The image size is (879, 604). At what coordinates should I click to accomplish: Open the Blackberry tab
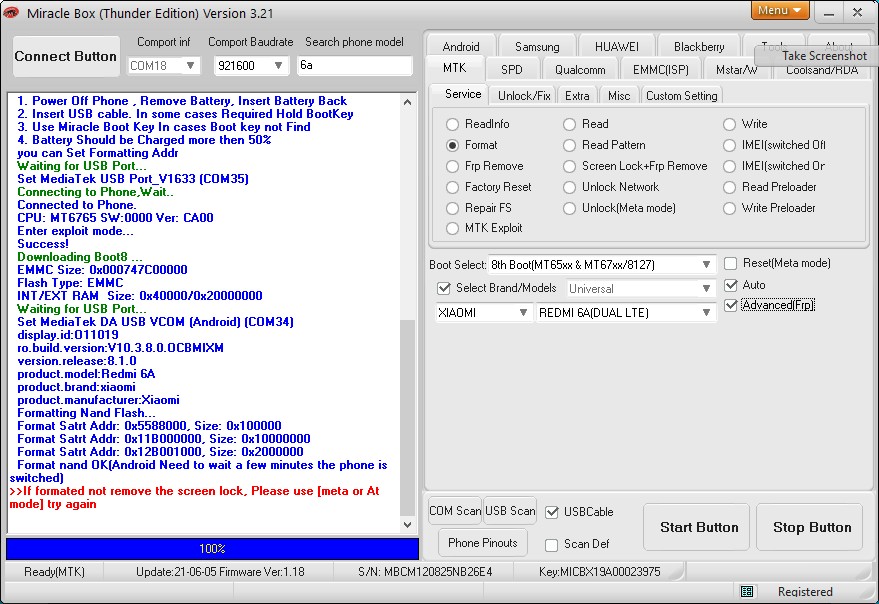tap(699, 47)
